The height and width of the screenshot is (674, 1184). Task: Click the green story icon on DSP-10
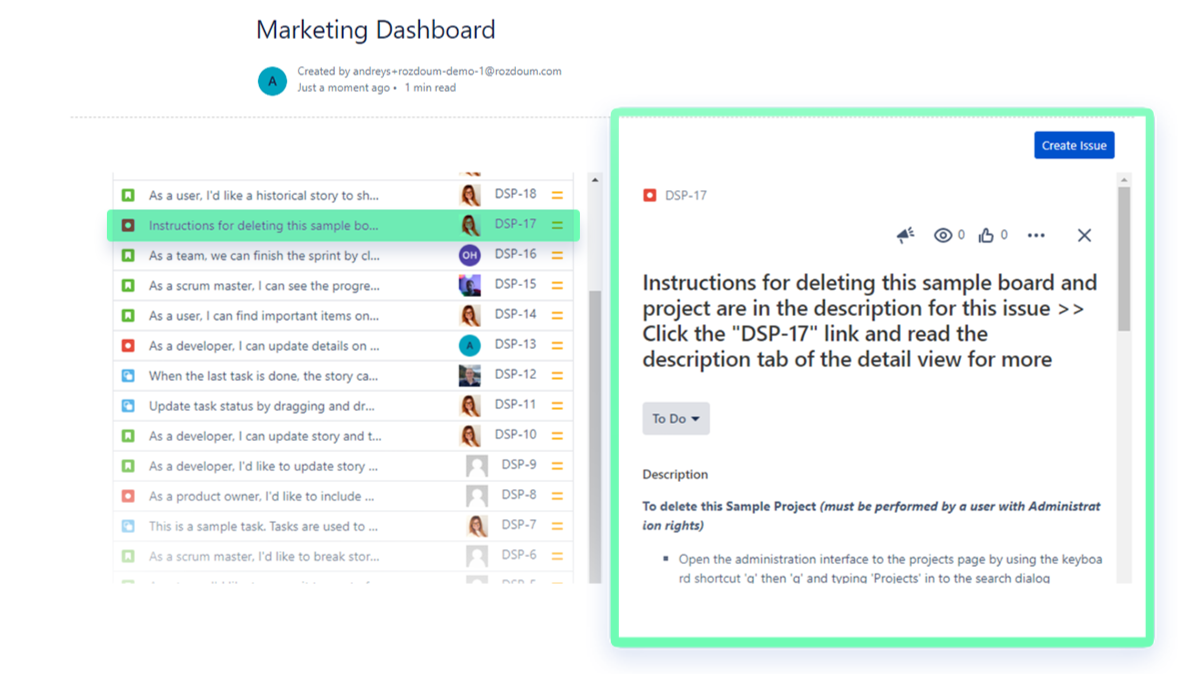point(128,436)
